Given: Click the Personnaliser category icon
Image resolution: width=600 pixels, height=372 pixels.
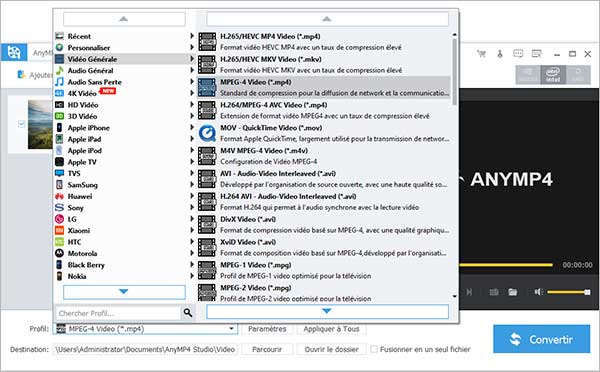Looking at the screenshot, I should [59, 47].
